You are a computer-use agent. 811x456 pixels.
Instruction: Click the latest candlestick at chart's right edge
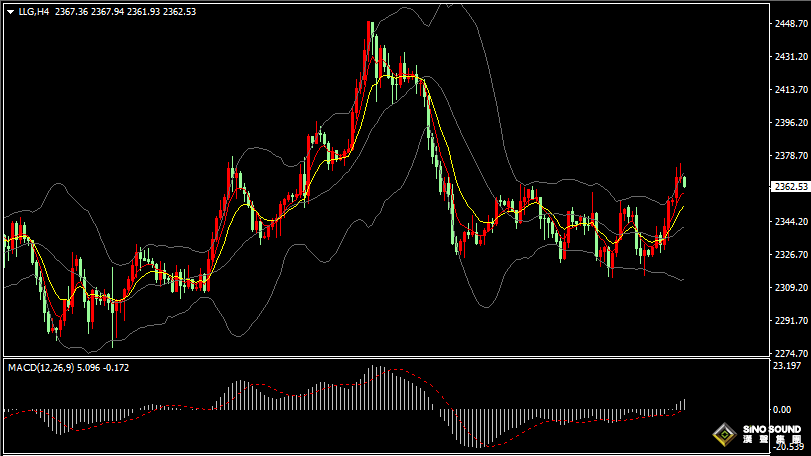click(x=683, y=181)
